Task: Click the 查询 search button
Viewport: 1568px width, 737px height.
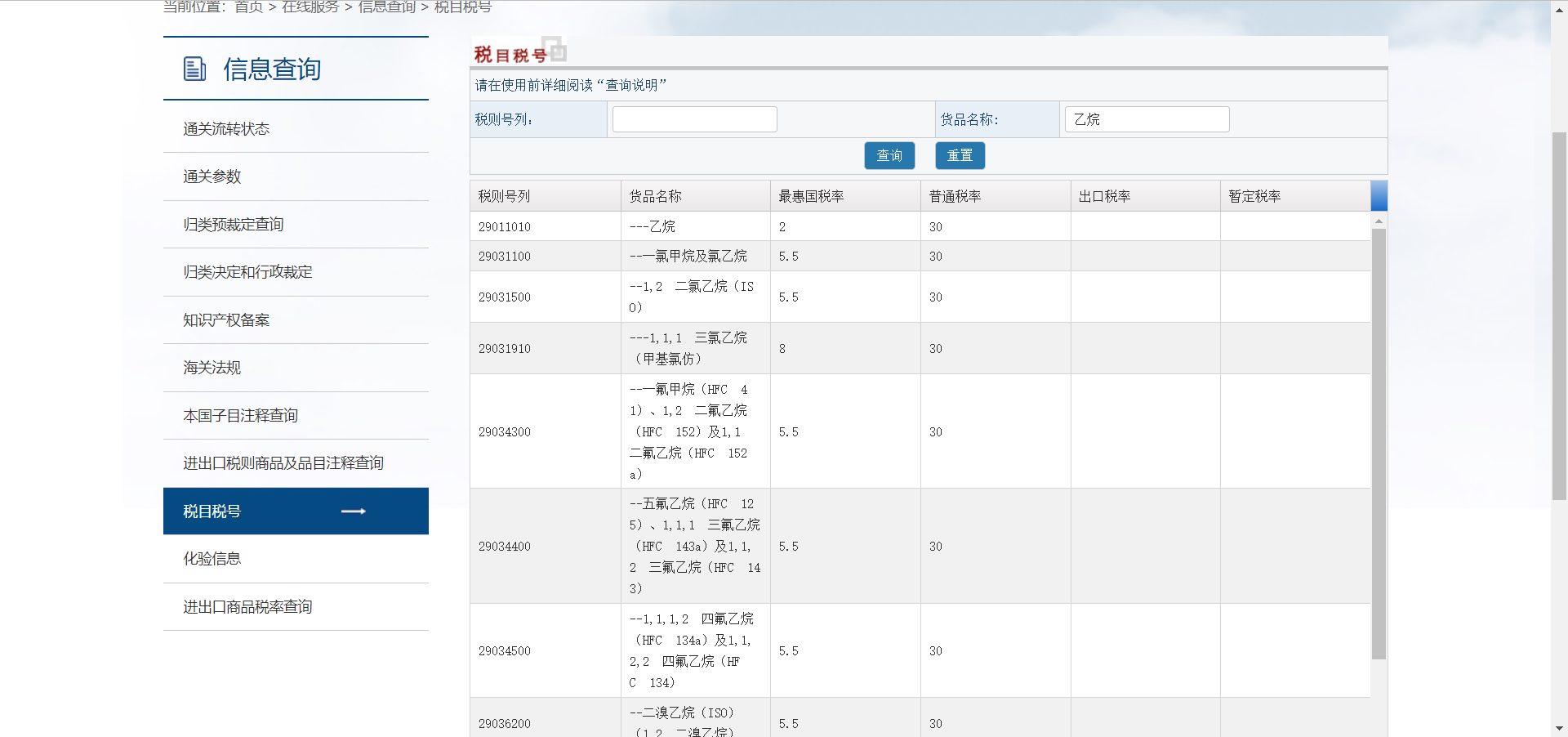Action: coord(889,155)
